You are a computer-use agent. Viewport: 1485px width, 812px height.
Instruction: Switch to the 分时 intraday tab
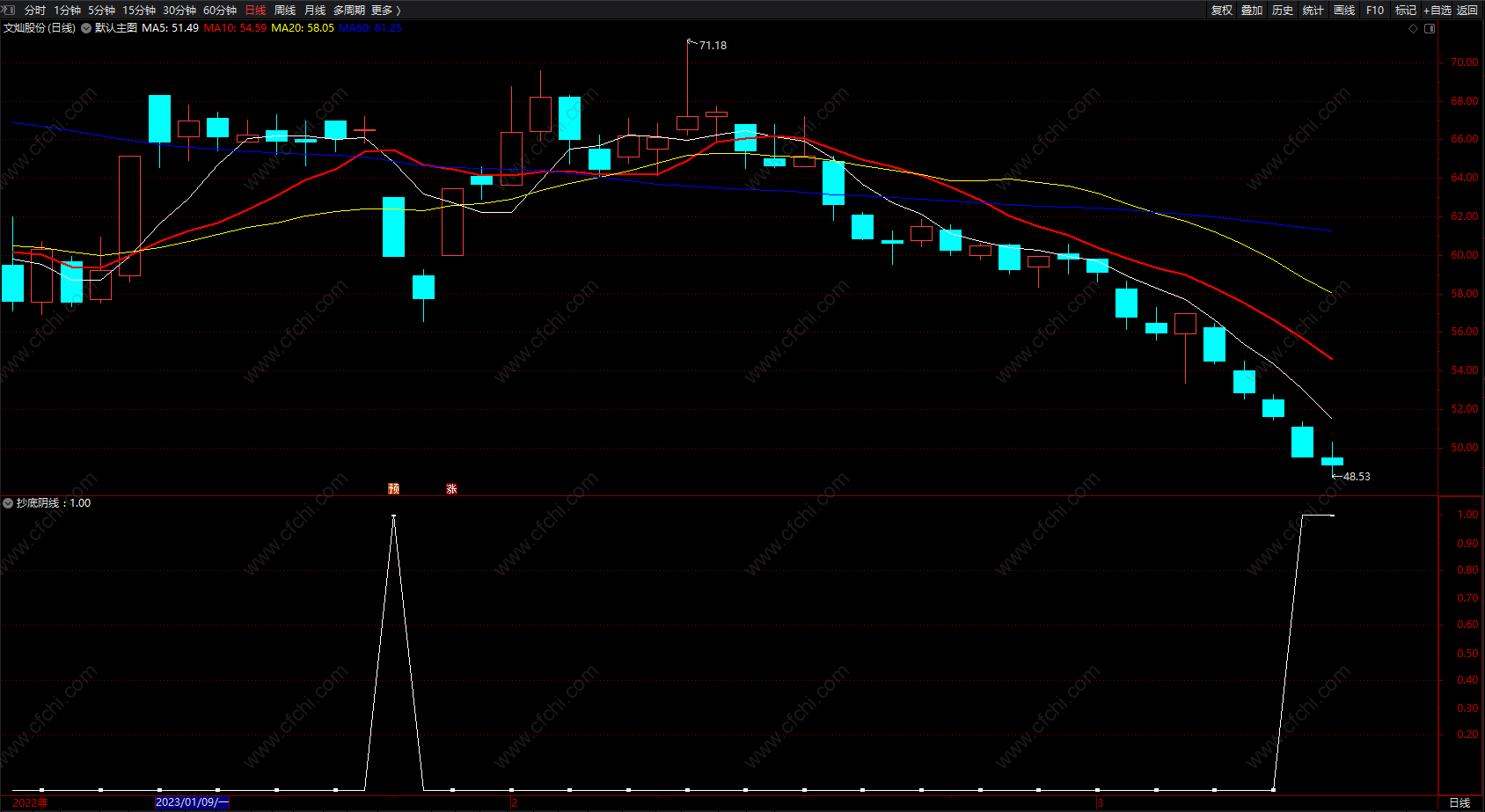point(35,11)
